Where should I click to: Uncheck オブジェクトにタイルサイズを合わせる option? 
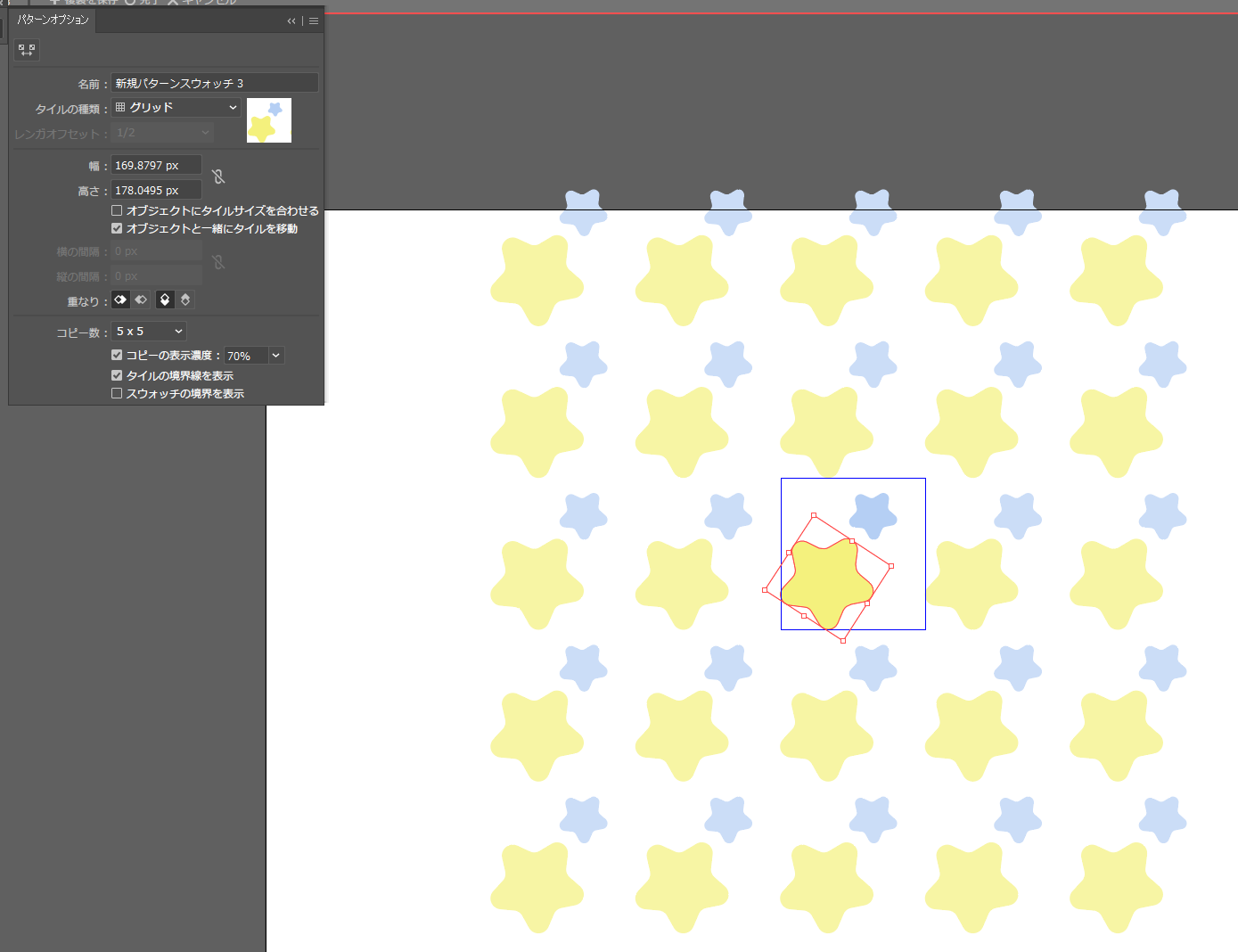pyautogui.click(x=117, y=209)
